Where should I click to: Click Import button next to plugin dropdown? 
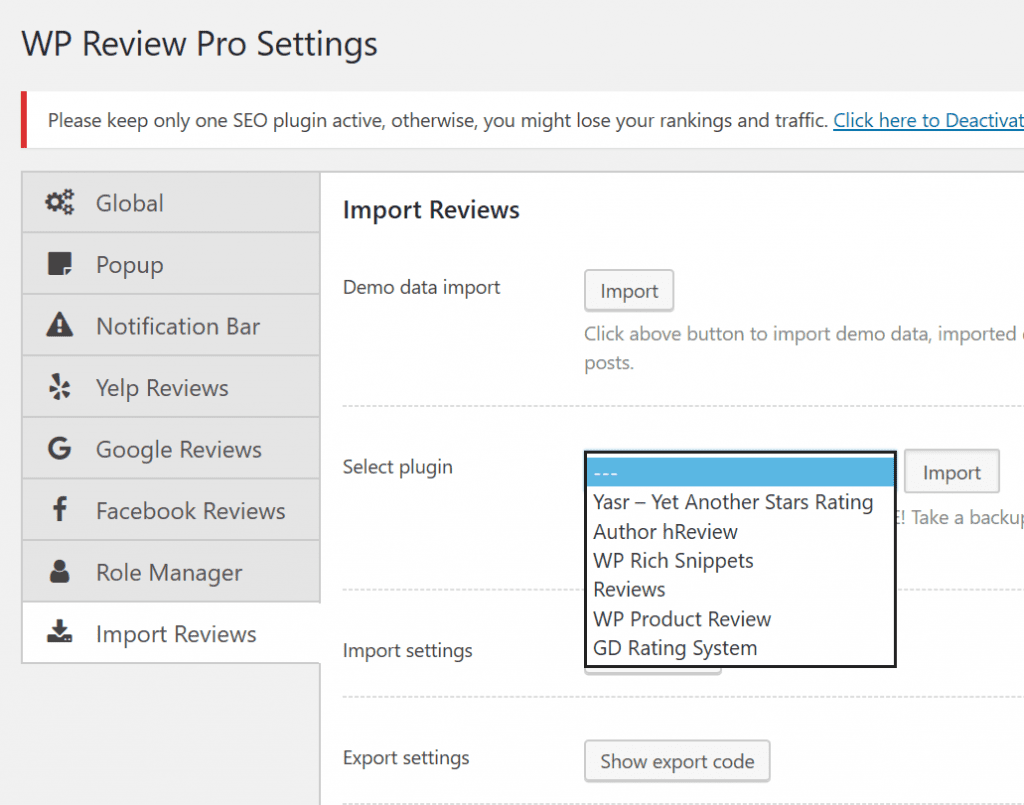(952, 472)
